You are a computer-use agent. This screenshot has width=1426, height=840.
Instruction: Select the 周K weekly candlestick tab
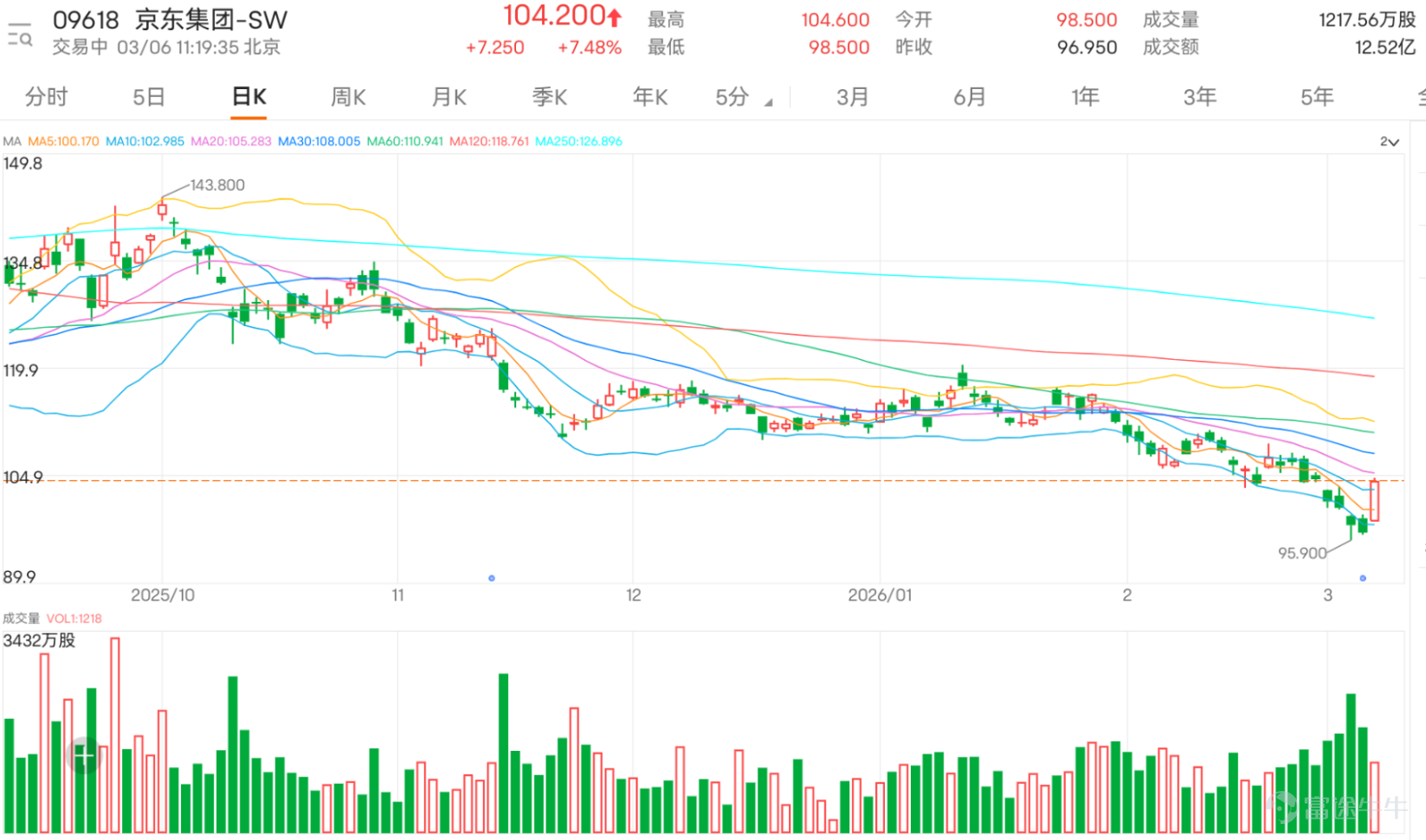[348, 97]
